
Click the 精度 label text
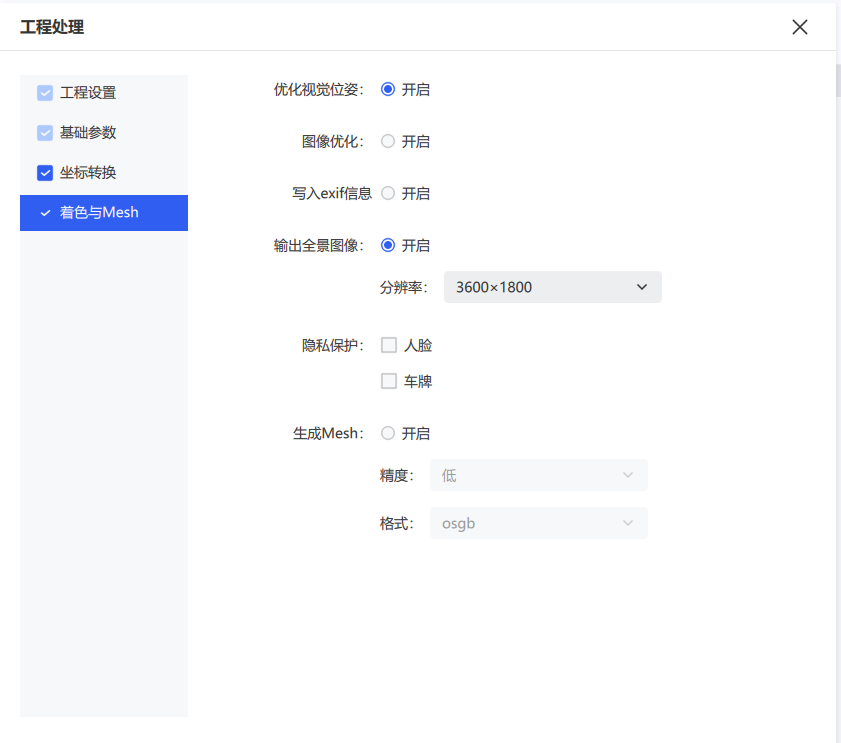tap(396, 475)
